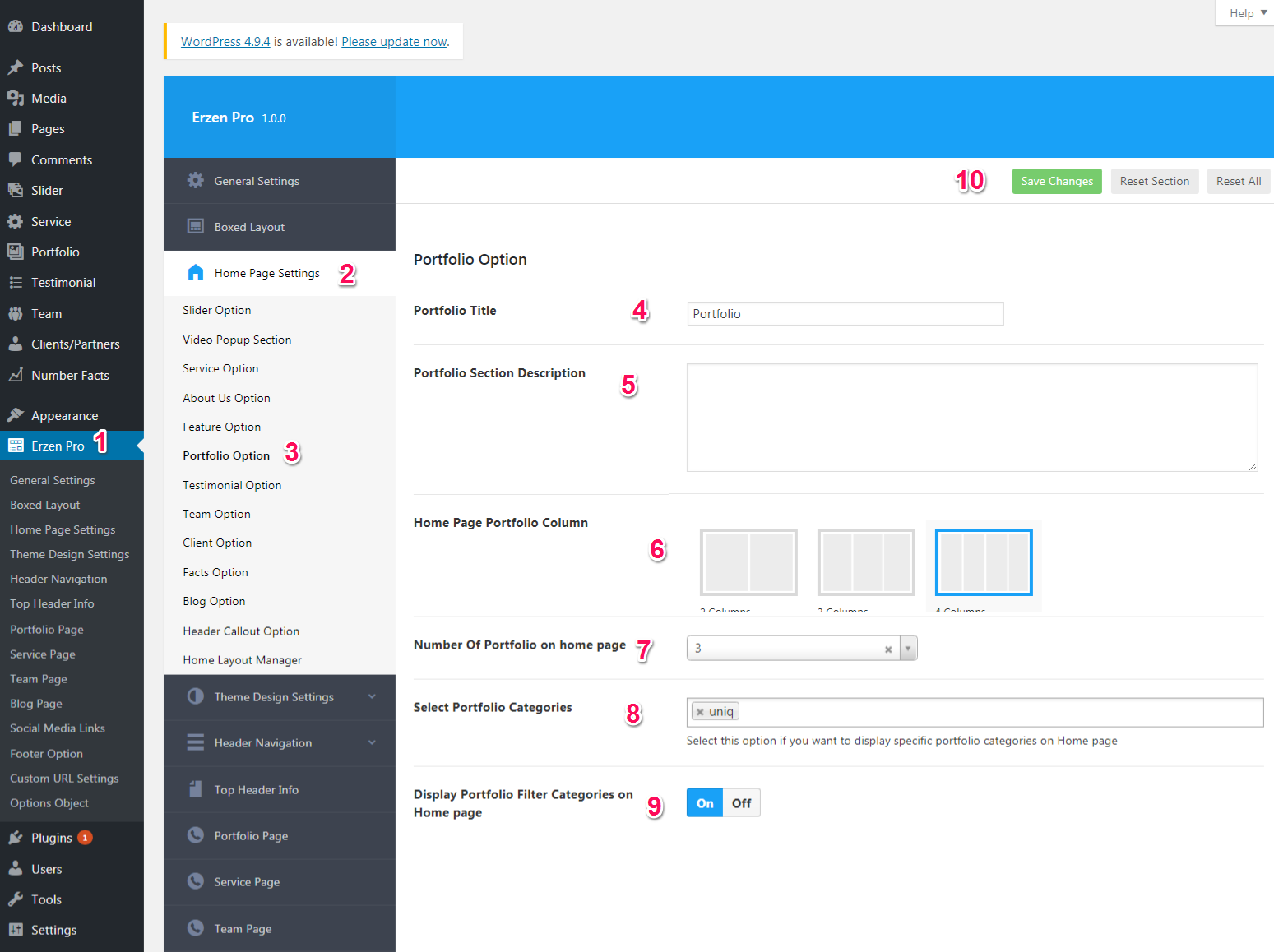Screen dimensions: 1274x952
Task: Click the Settings icon in WordPress sidebar
Action: [16, 930]
